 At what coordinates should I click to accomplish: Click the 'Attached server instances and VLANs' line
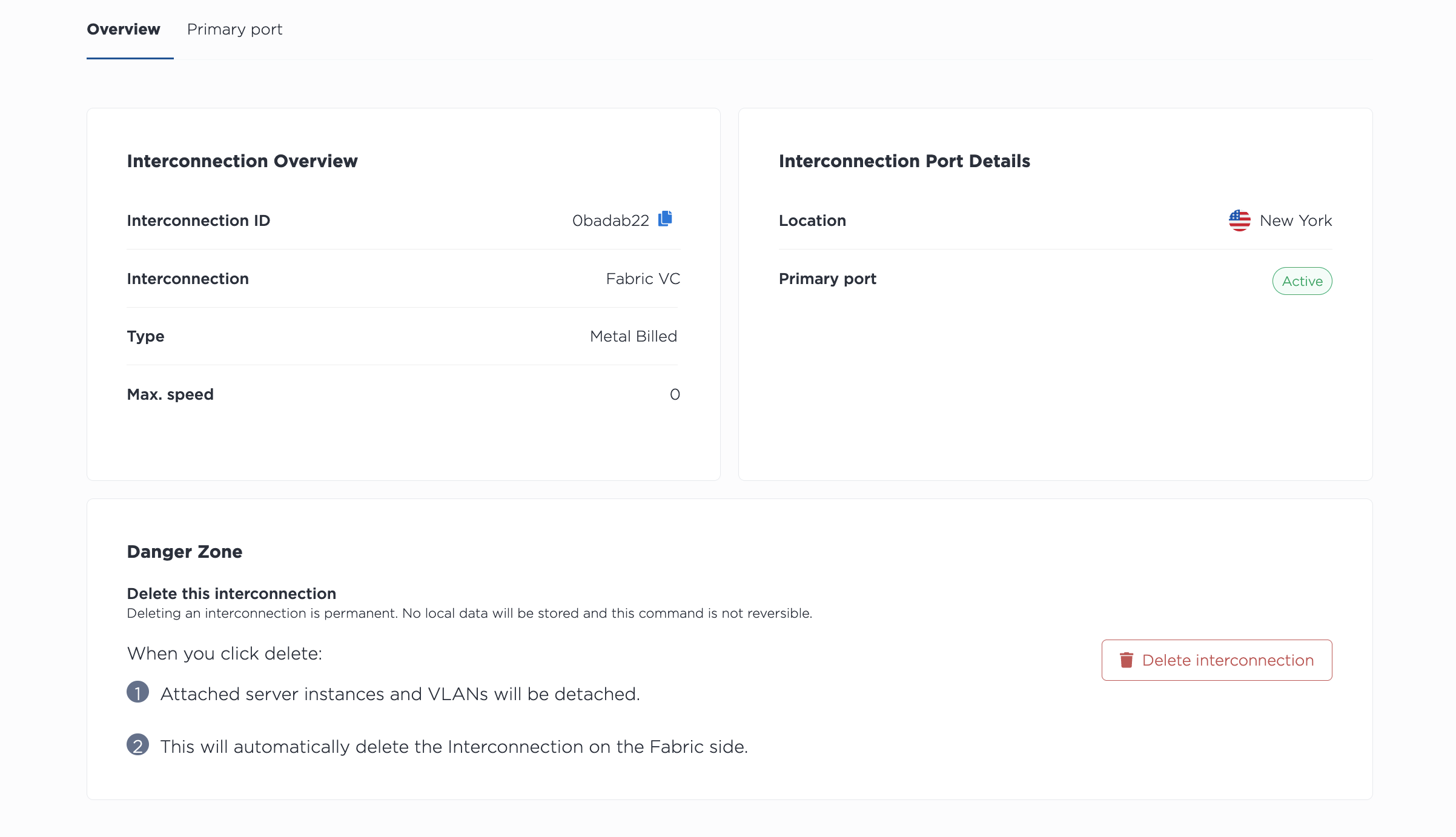pyautogui.click(x=400, y=694)
